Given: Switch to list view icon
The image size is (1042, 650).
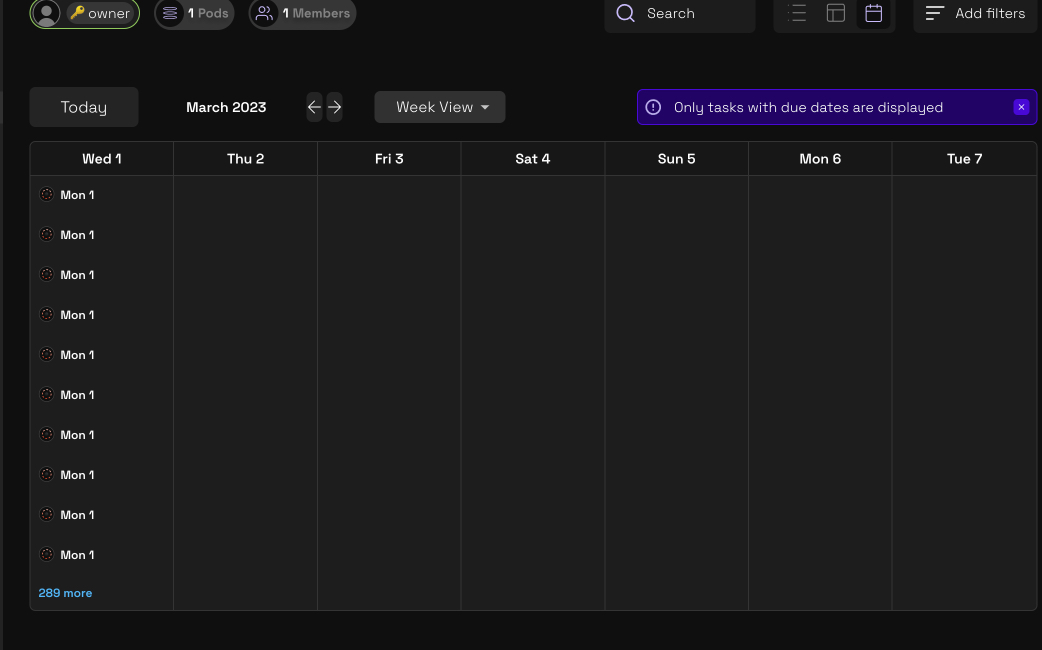Looking at the screenshot, I should (797, 13).
